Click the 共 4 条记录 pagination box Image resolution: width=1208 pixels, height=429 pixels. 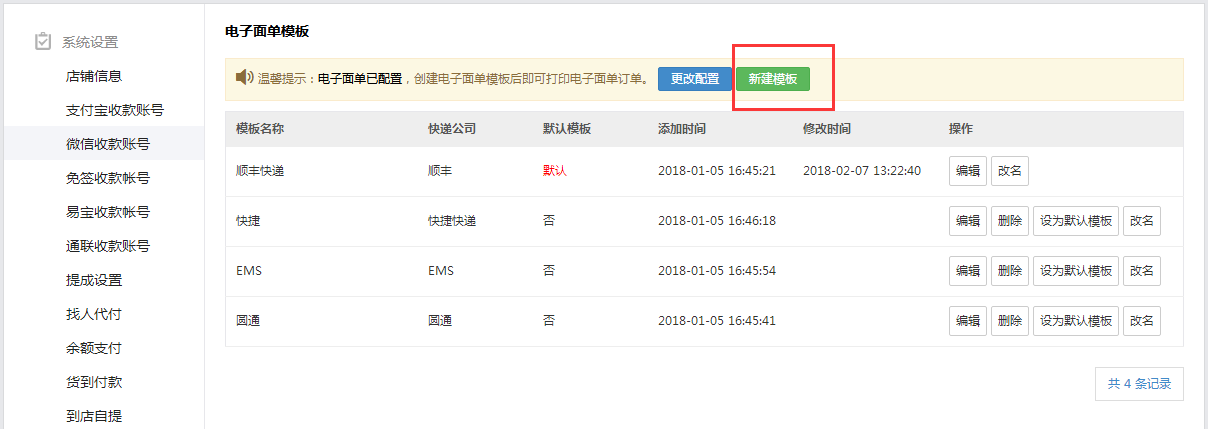tap(1139, 383)
